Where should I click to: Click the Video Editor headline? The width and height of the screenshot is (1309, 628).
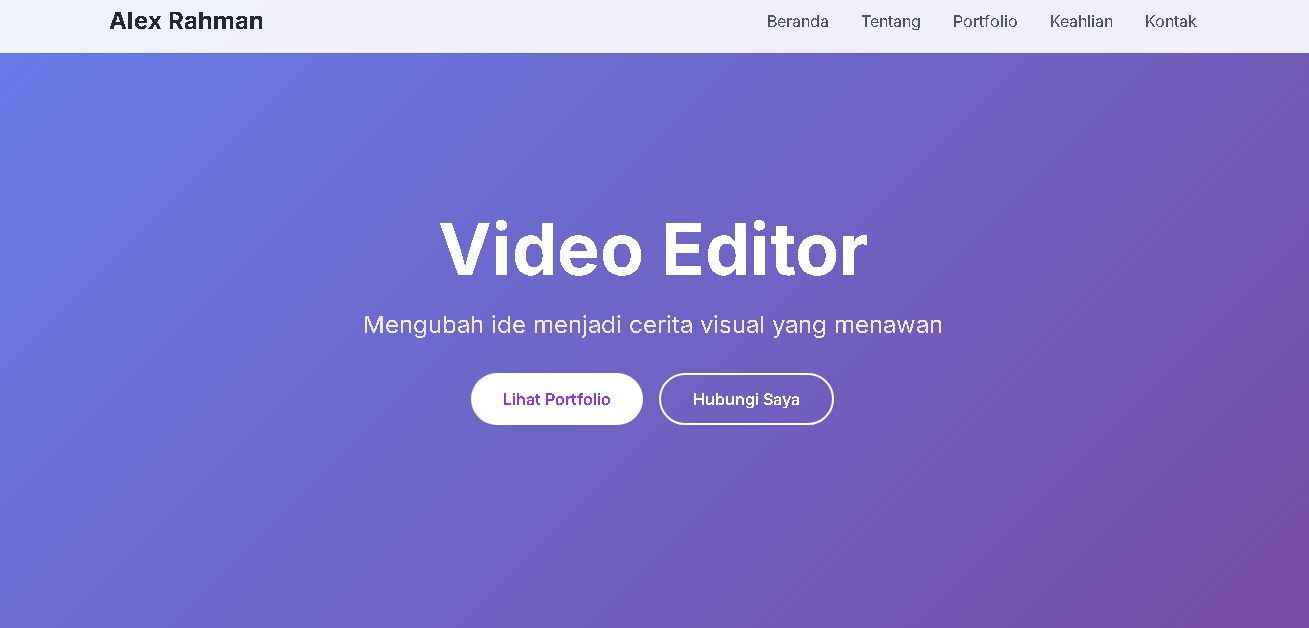[x=653, y=249]
